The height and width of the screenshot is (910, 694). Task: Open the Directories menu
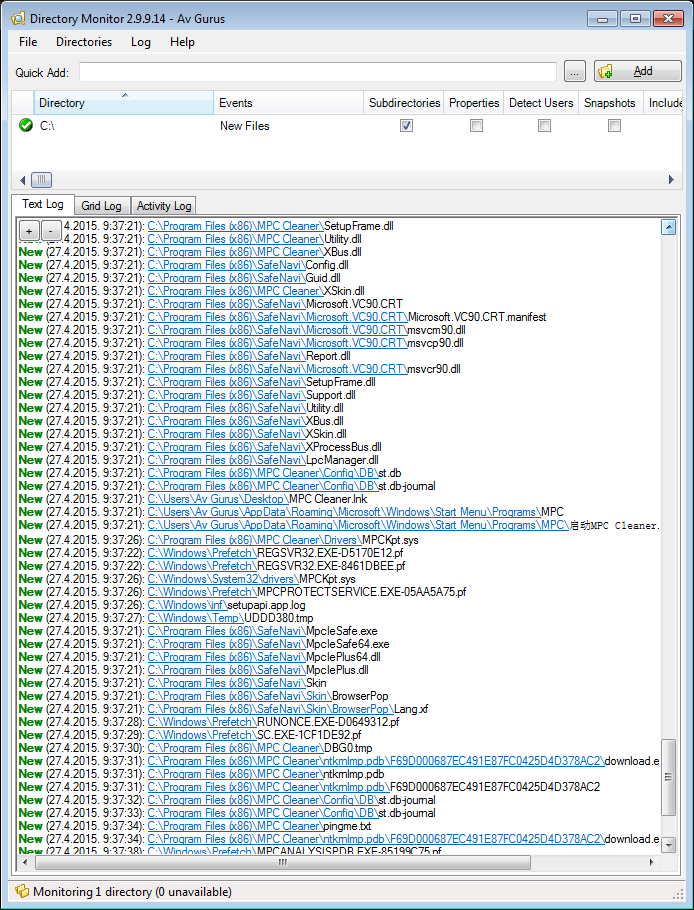coord(84,42)
